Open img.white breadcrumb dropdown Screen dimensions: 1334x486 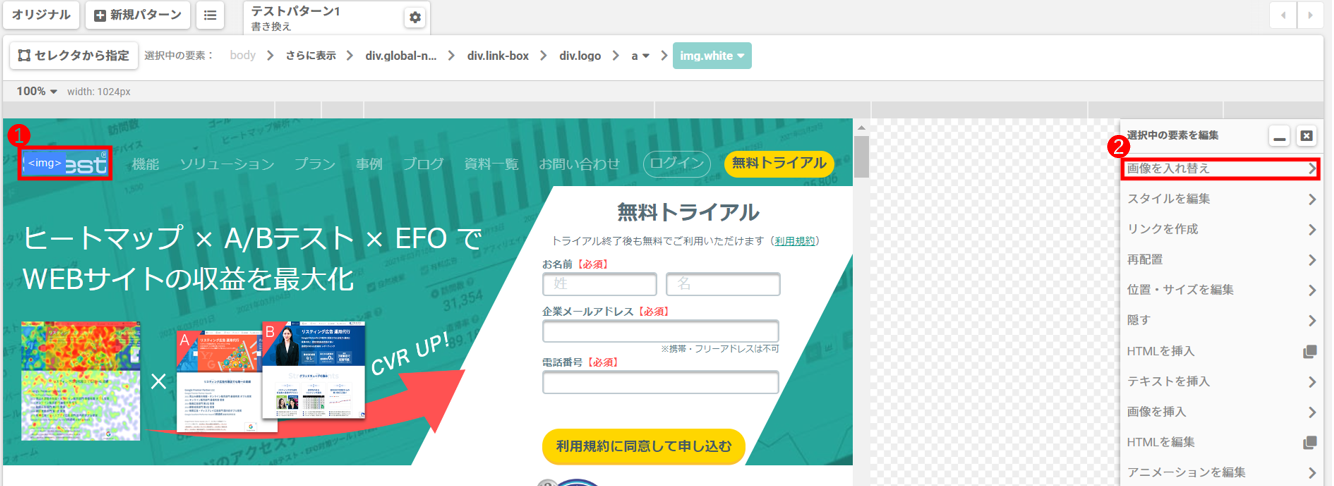(x=712, y=56)
